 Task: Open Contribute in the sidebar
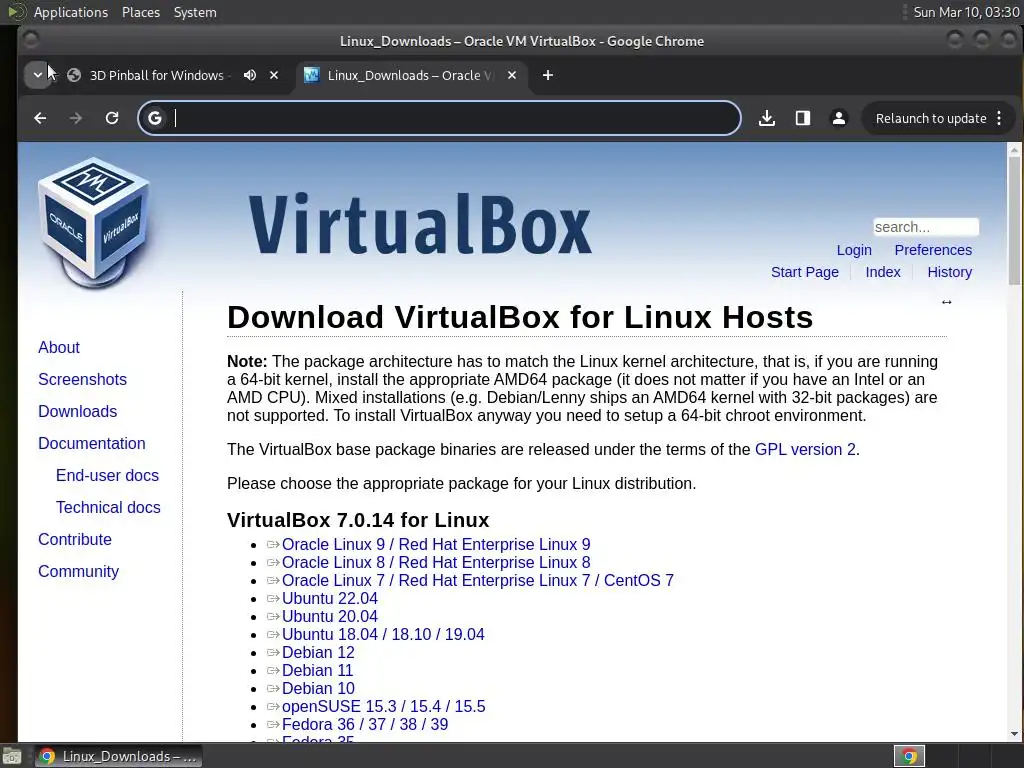pos(74,539)
